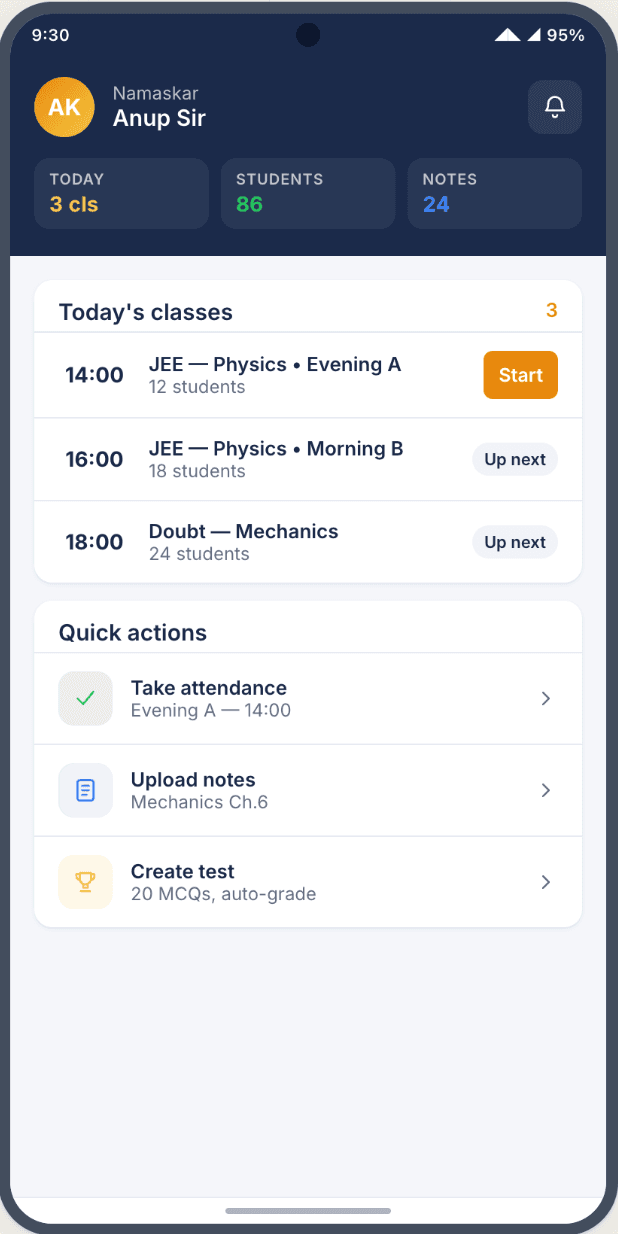This screenshot has width=618, height=1234.
Task: Expand the Create test row chevron
Action: [546, 882]
